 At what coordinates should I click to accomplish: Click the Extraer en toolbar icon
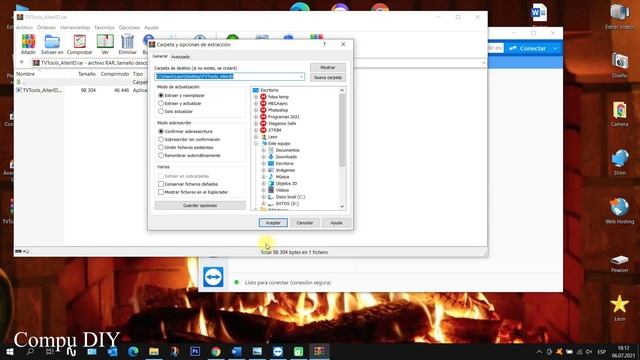pyautogui.click(x=52, y=44)
